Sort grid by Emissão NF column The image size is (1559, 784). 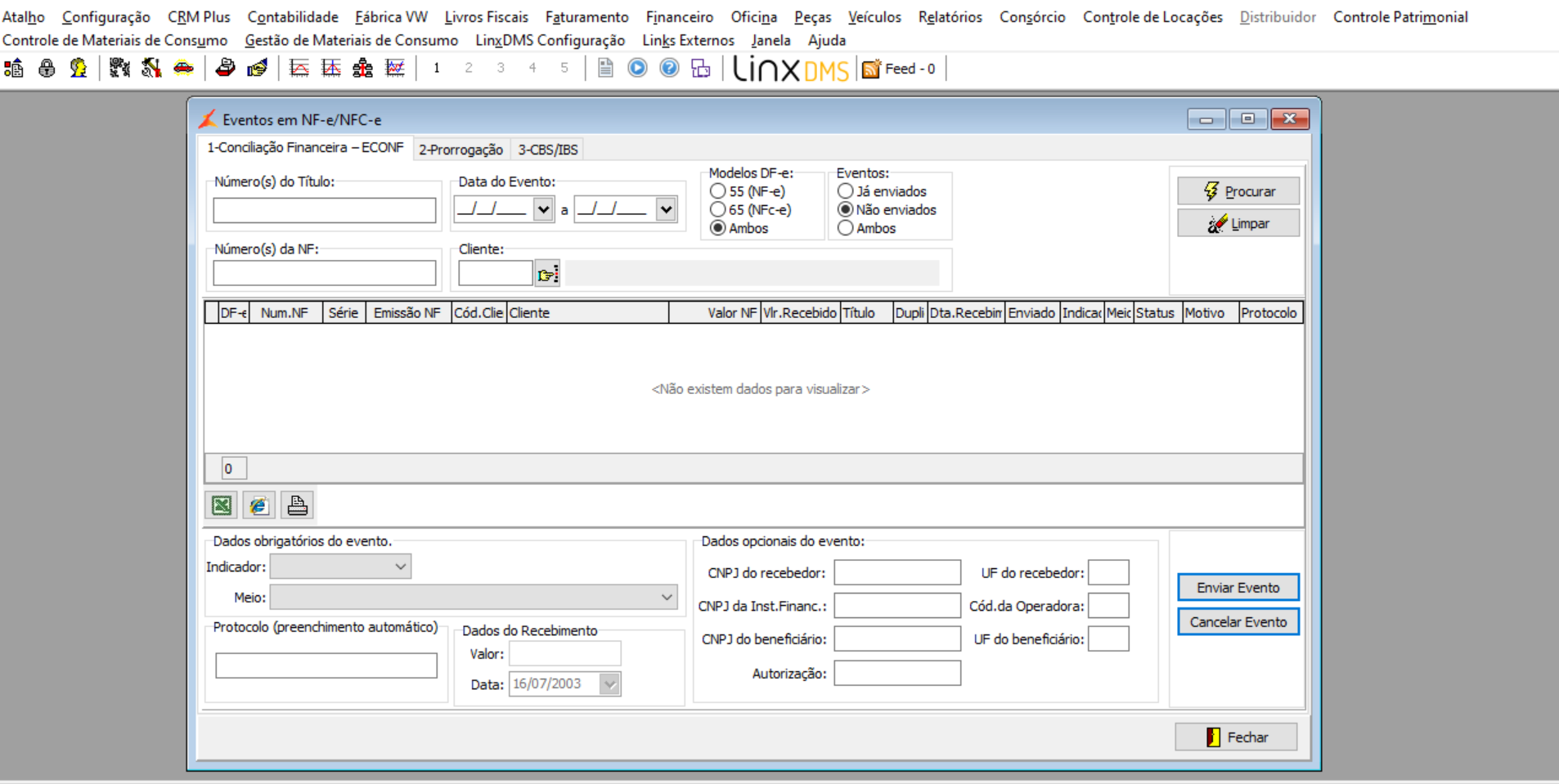pos(408,313)
